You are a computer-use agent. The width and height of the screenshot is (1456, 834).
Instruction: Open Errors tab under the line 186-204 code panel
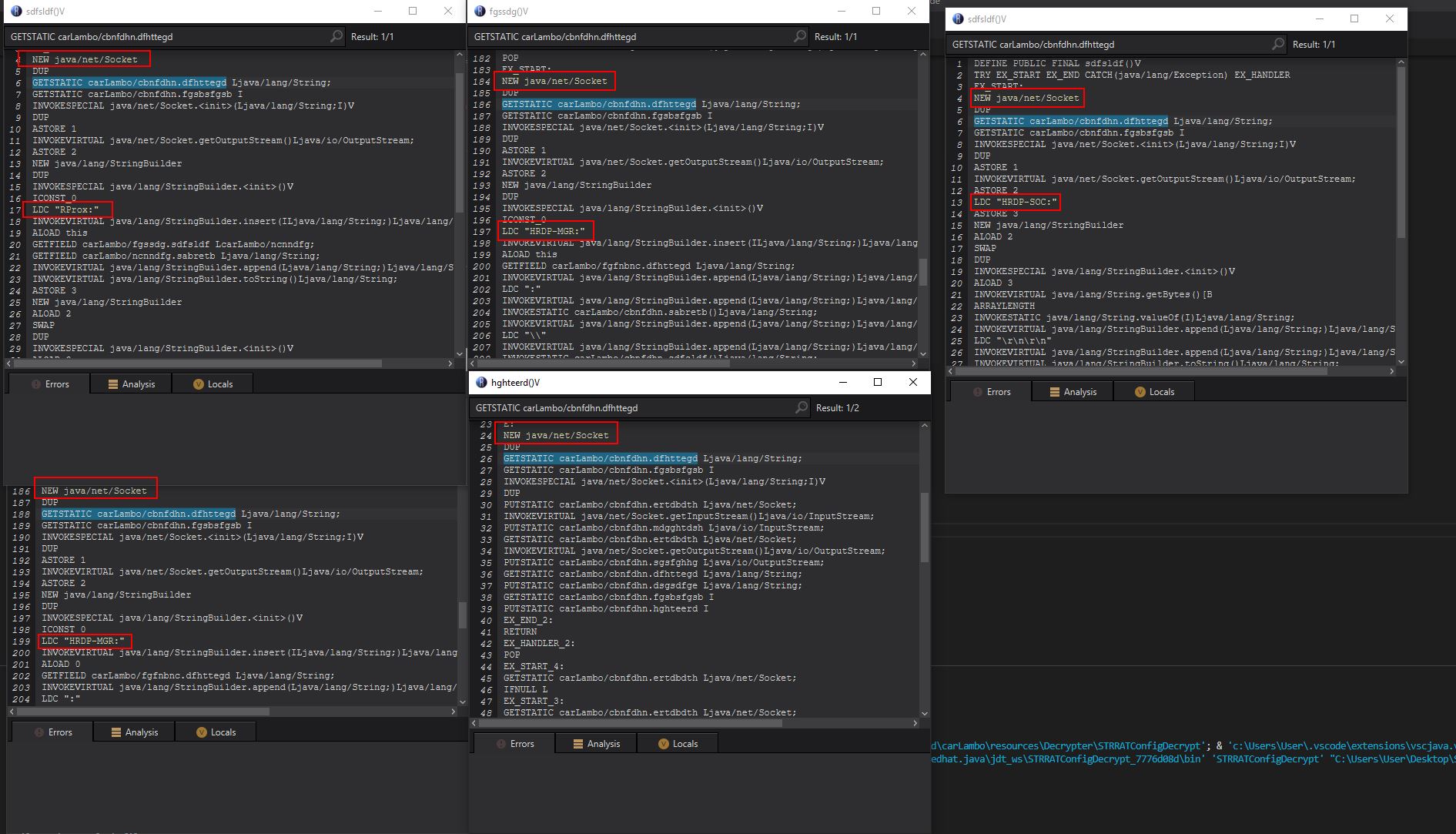52,732
